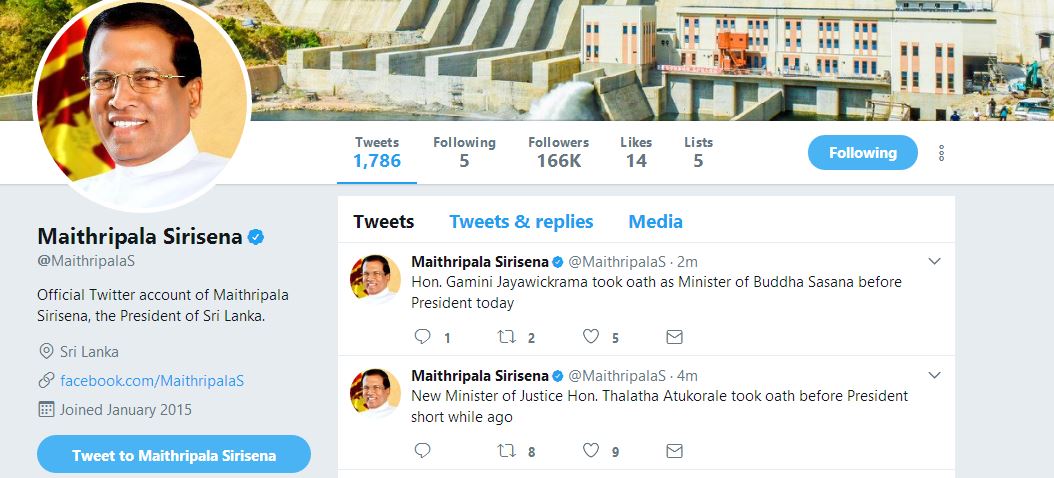Like the Buddha Sasana minister tweet
This screenshot has height=478, width=1054.
pyautogui.click(x=591, y=337)
